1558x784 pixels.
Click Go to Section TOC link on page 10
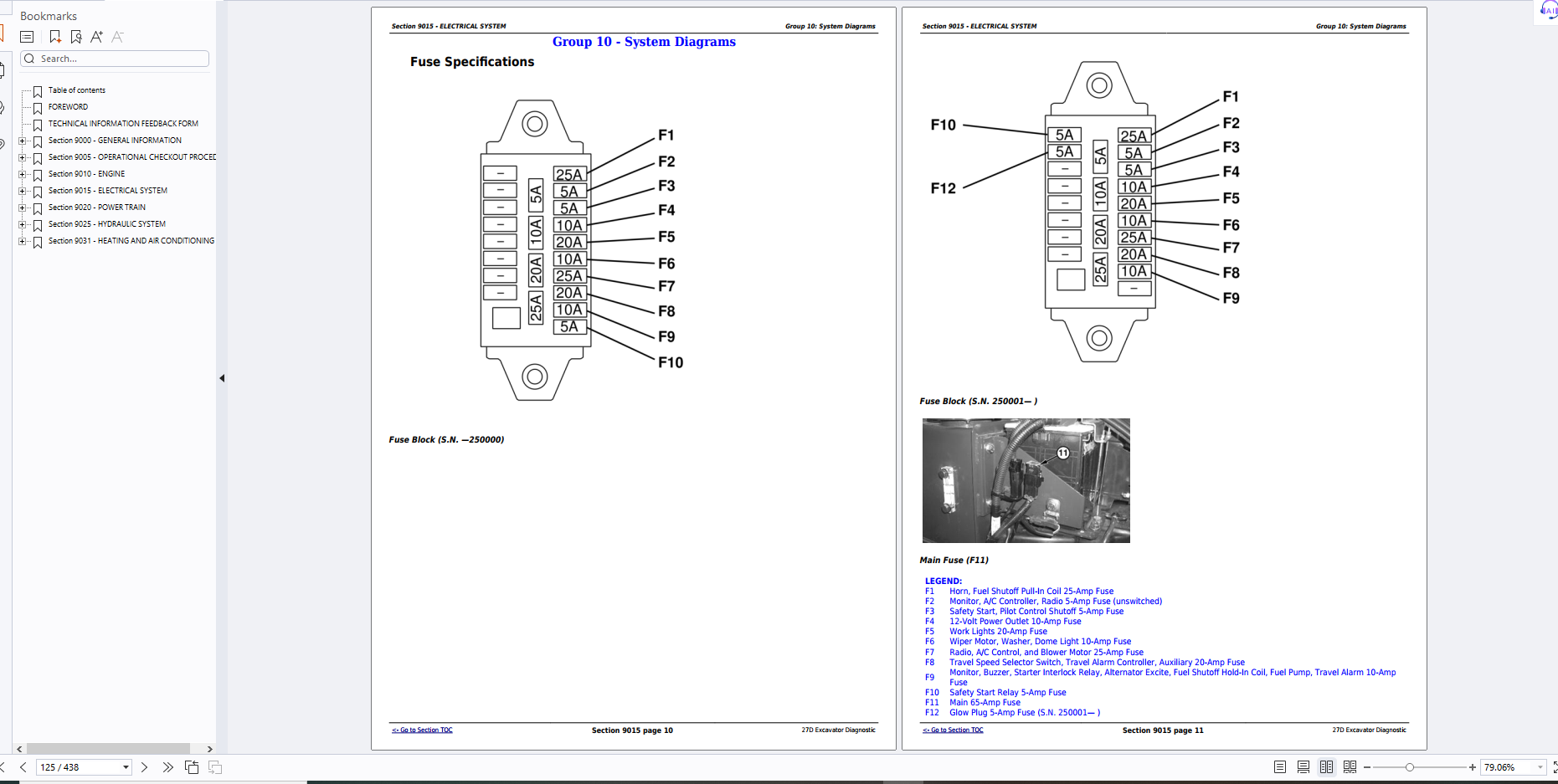tap(422, 730)
